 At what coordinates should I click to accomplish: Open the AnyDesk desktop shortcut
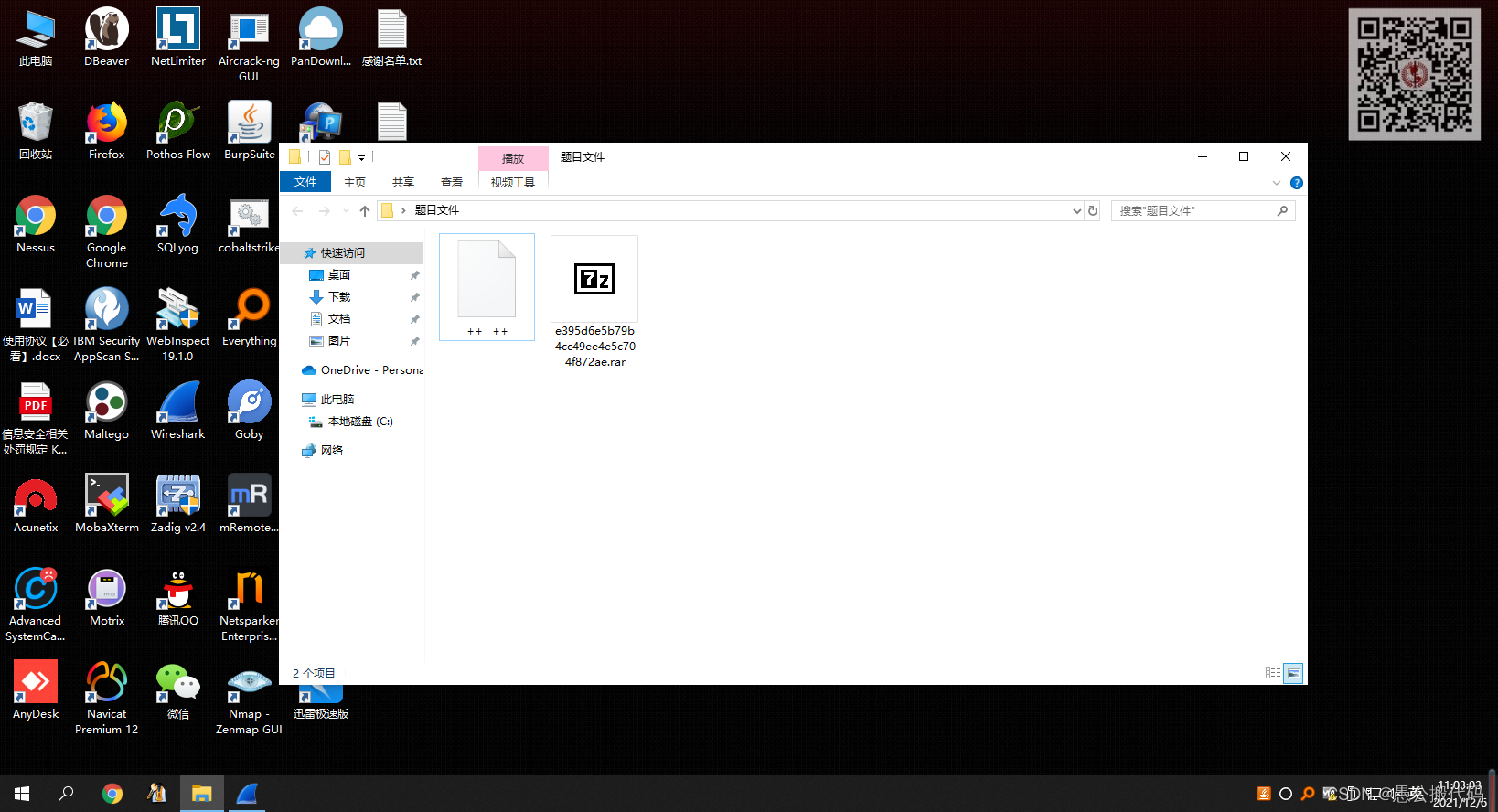pos(36,690)
